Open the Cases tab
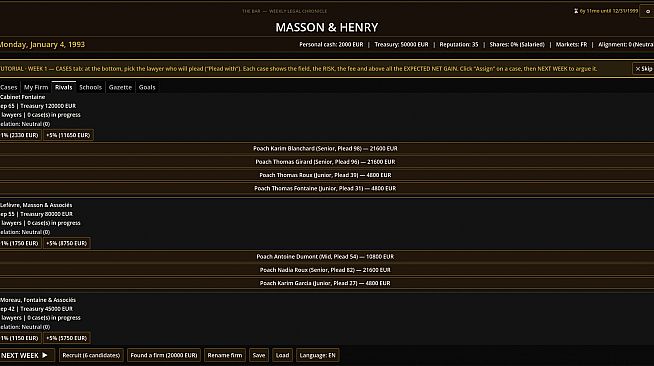 tap(9, 87)
